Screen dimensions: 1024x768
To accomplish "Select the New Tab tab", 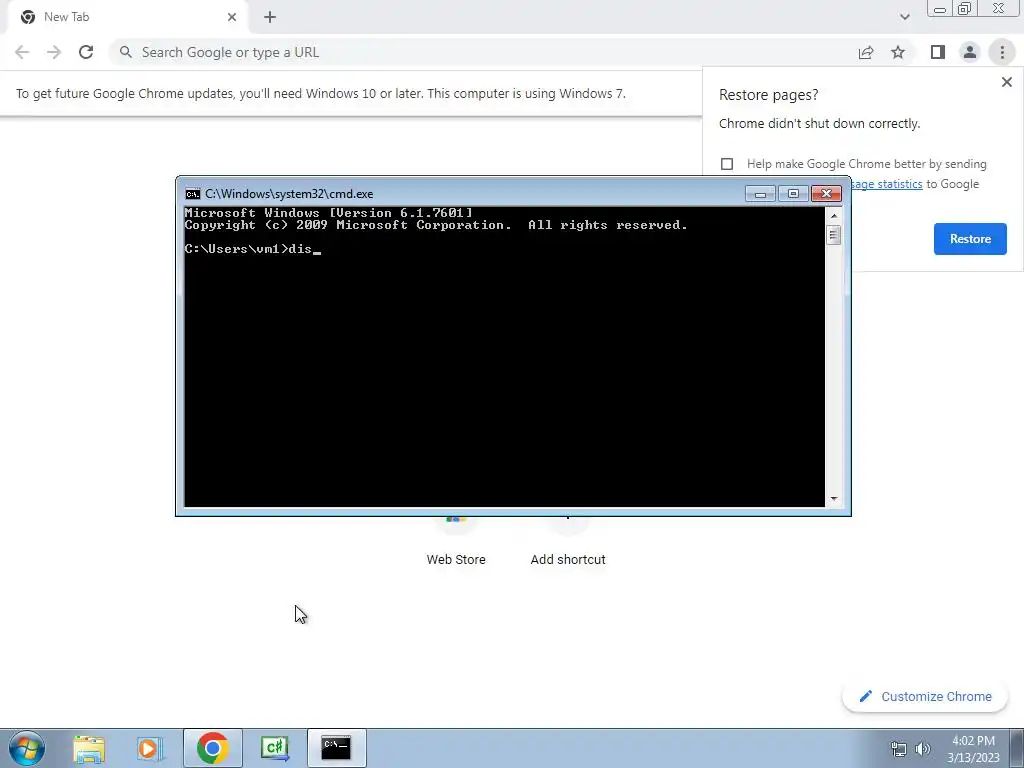I will click(127, 17).
